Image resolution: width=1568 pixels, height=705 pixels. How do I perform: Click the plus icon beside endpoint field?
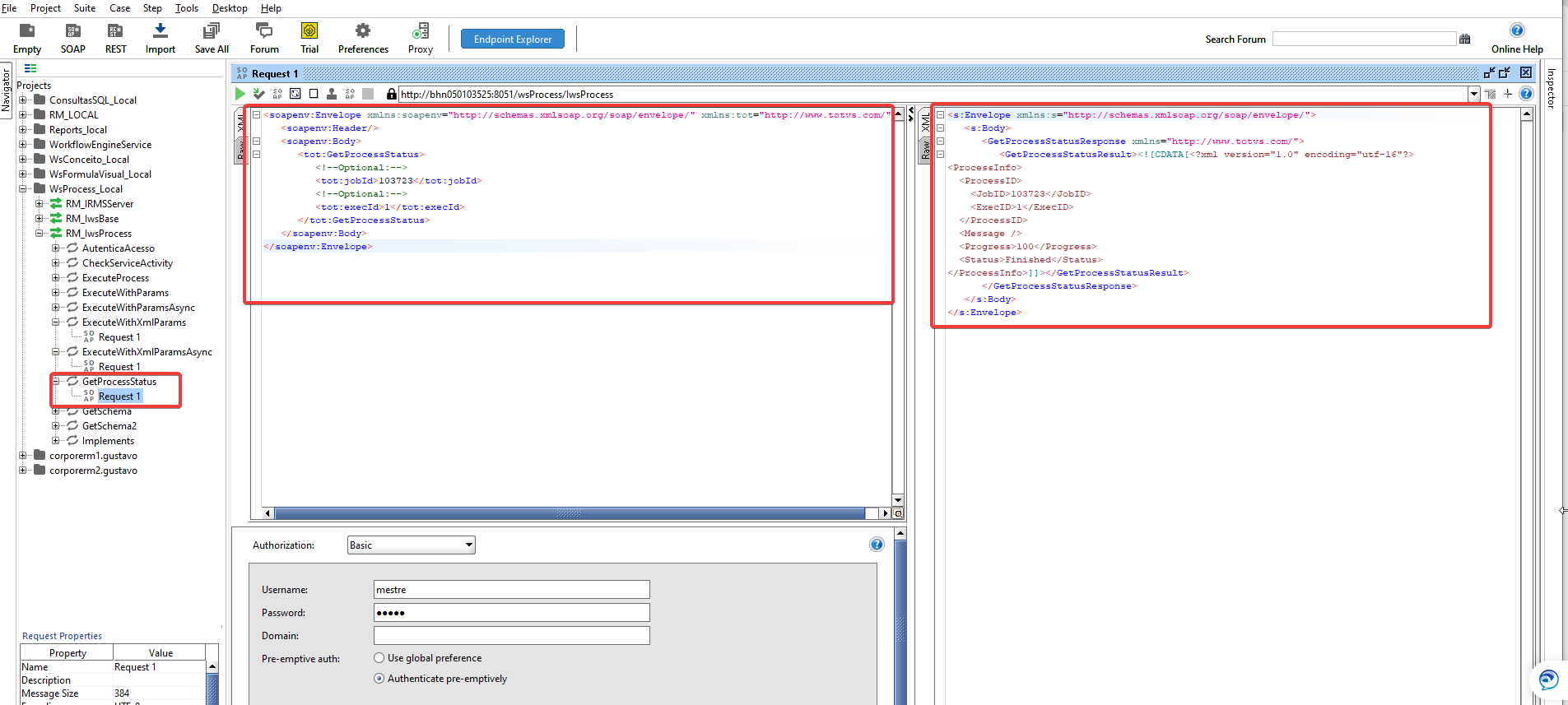tap(1508, 94)
